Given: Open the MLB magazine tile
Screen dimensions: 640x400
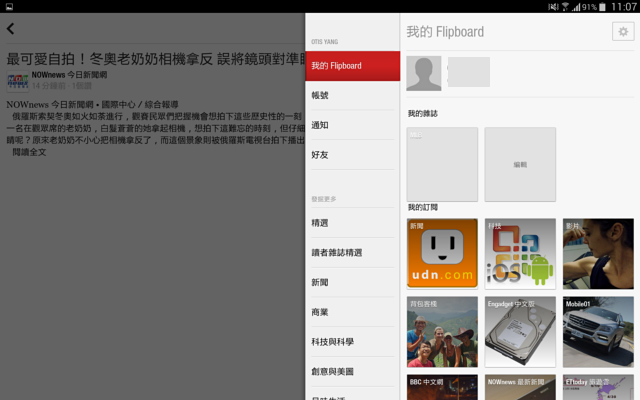Looking at the screenshot, I should coord(442,164).
